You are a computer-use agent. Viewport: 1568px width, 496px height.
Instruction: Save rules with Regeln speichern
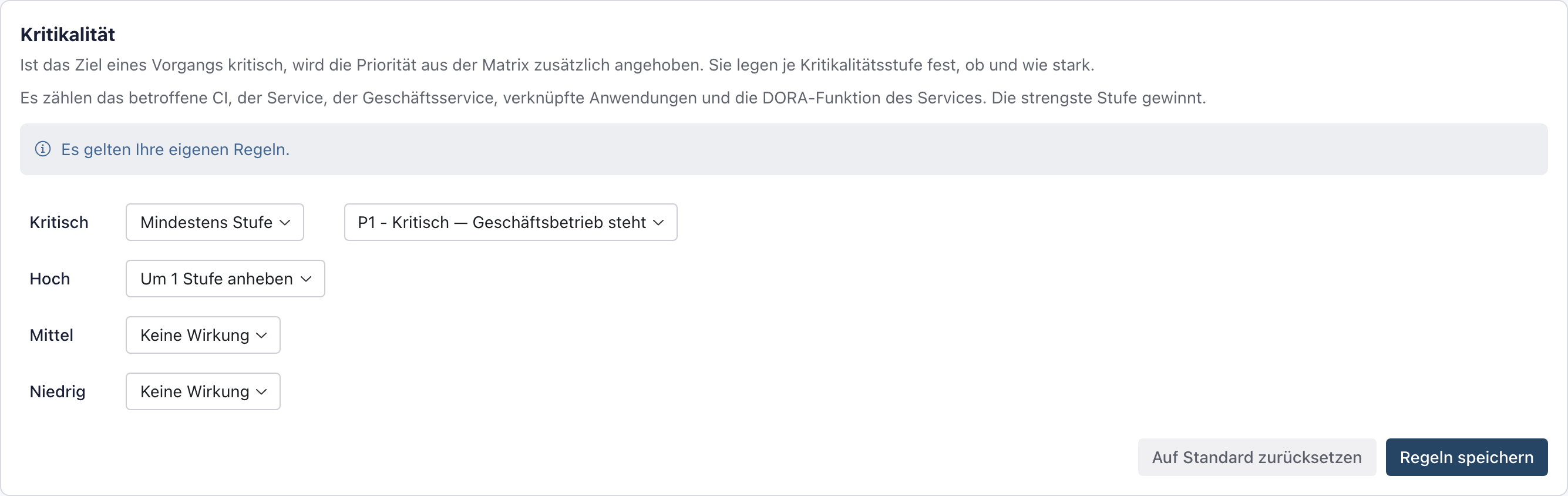[x=1466, y=458]
